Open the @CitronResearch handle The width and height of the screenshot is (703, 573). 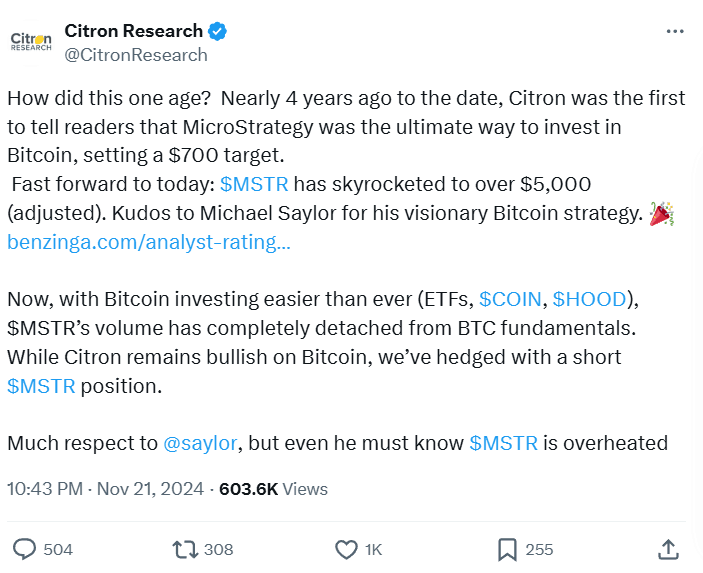click(x=136, y=55)
